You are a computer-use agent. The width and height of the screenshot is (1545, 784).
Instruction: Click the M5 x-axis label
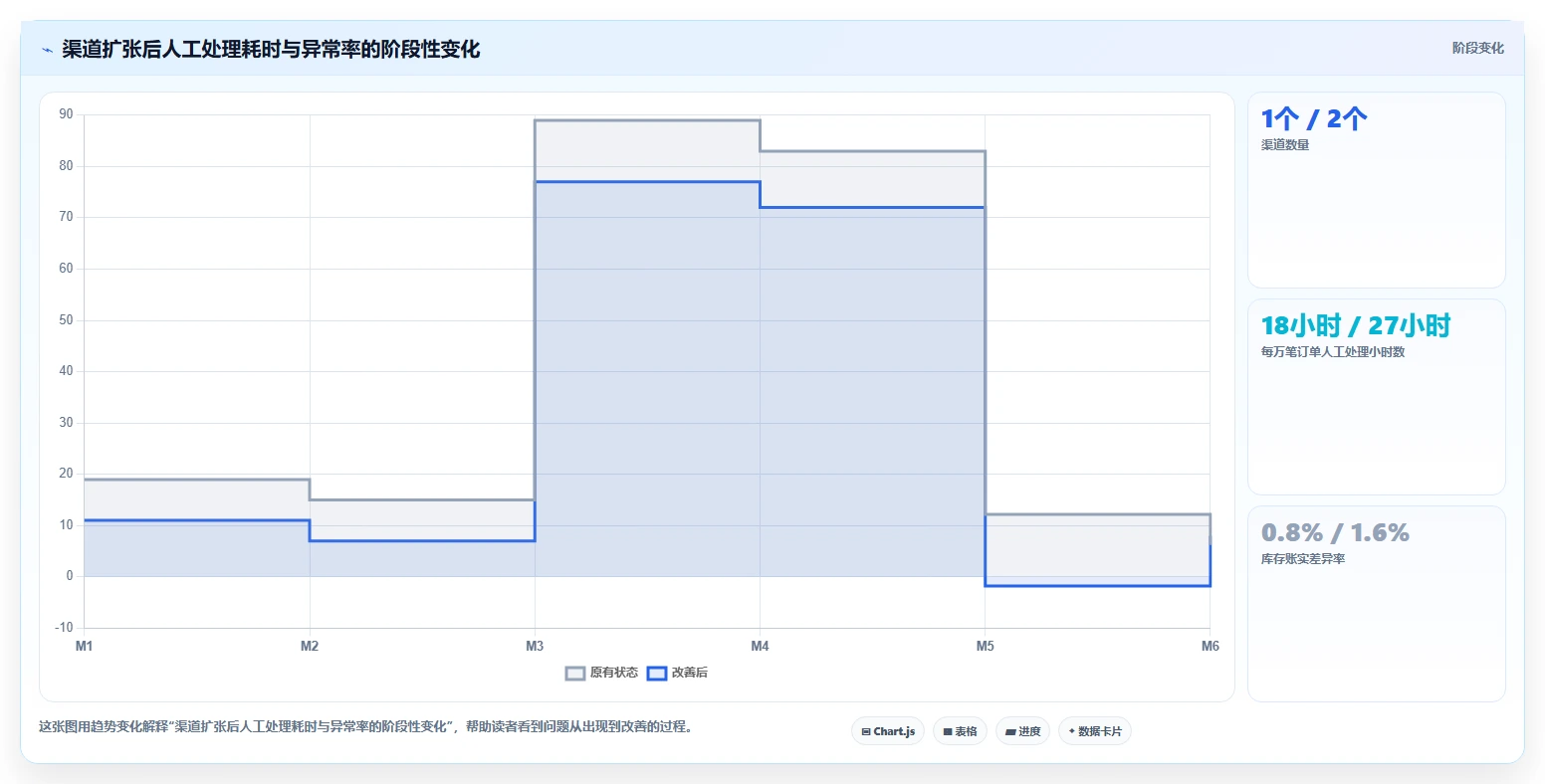pyautogui.click(x=985, y=647)
